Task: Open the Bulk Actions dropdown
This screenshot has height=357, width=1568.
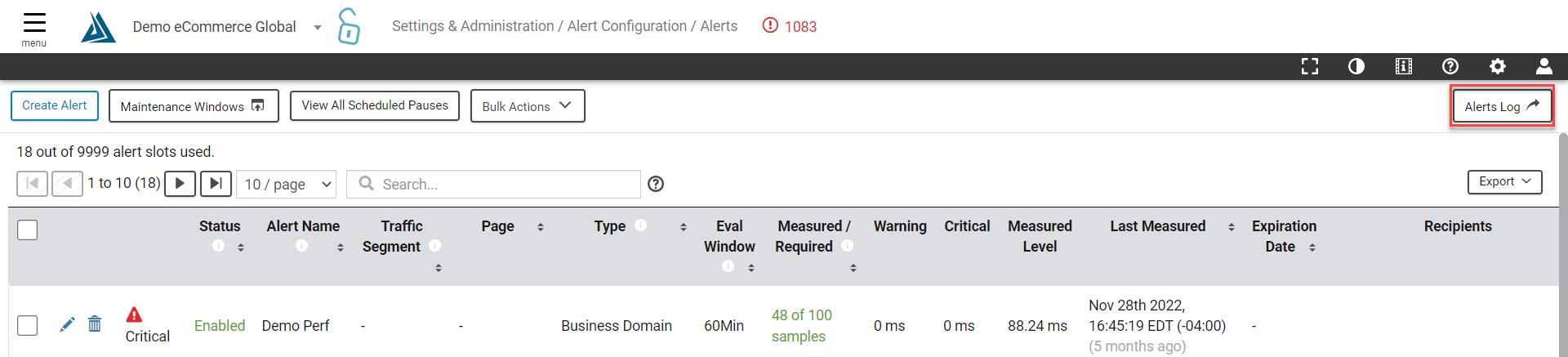Action: 528,106
